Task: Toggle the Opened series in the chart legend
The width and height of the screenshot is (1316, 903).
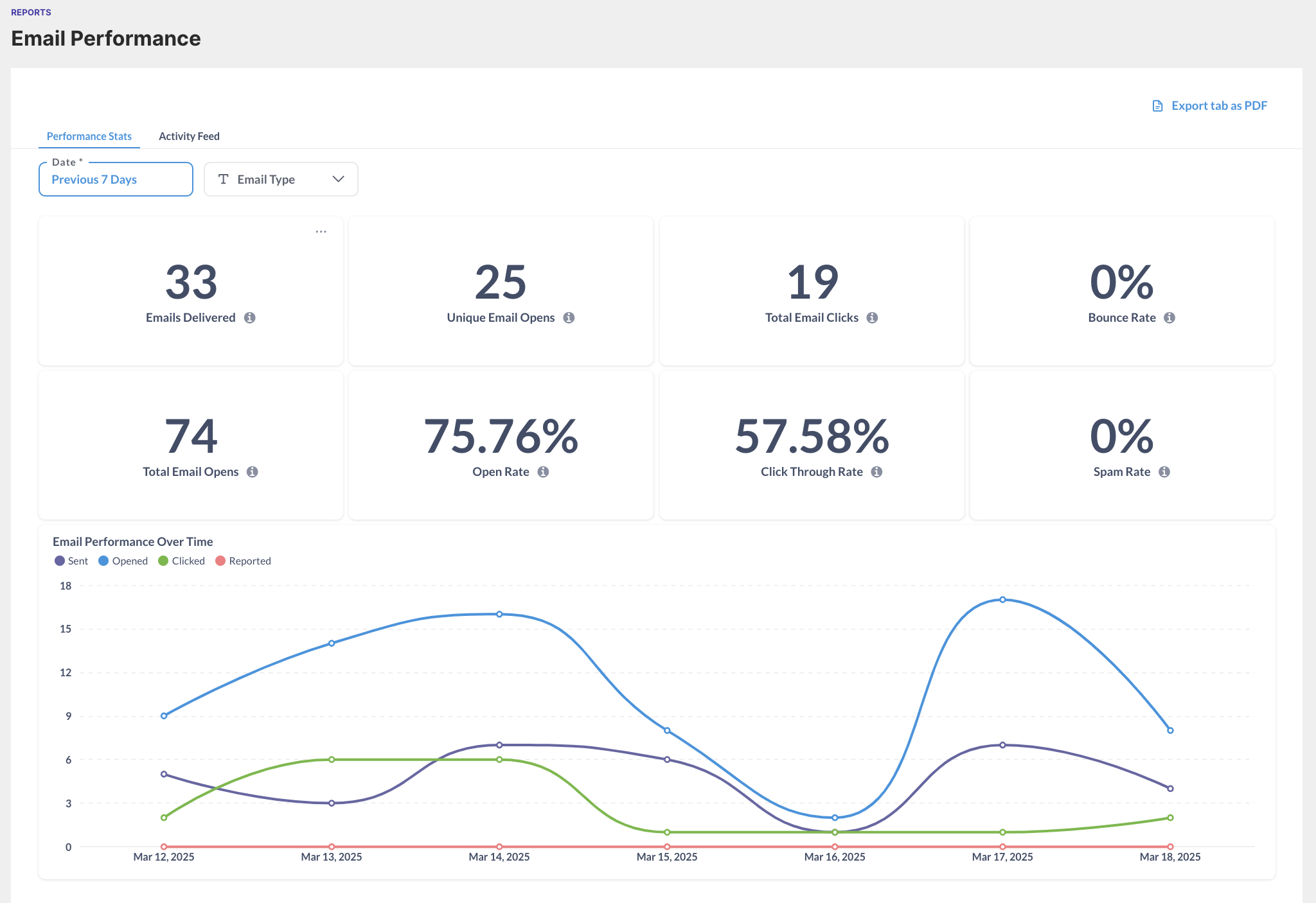Action: tap(123, 560)
